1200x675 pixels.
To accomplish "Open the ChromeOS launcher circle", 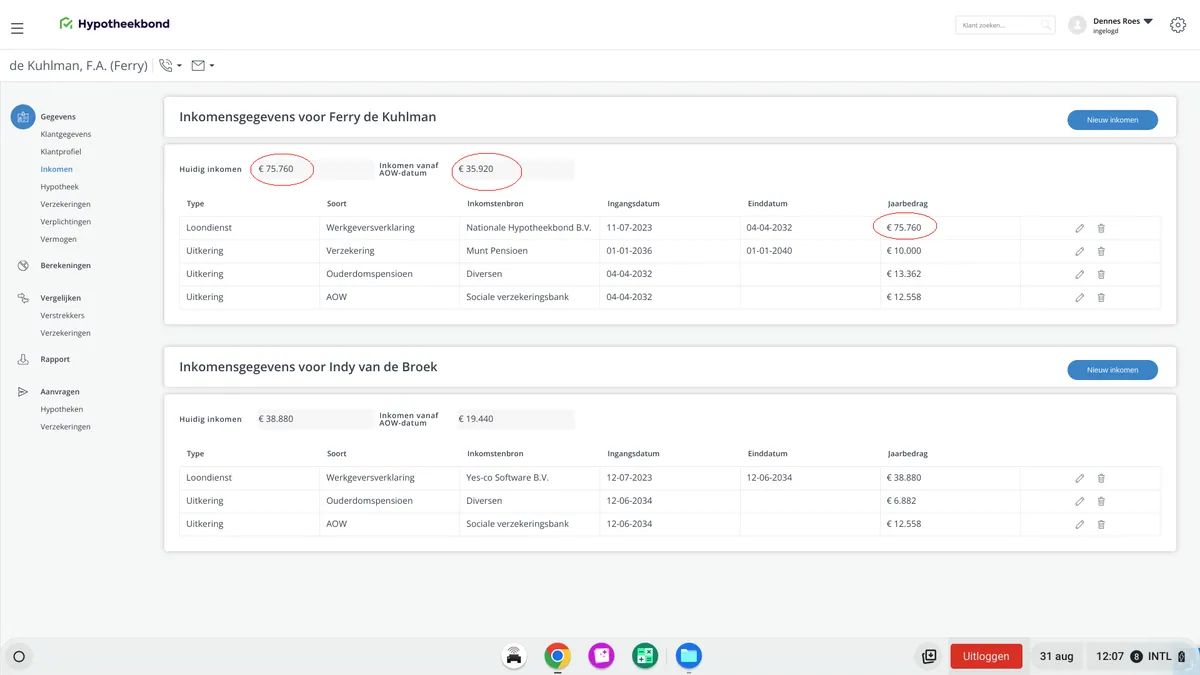I will pos(18,657).
